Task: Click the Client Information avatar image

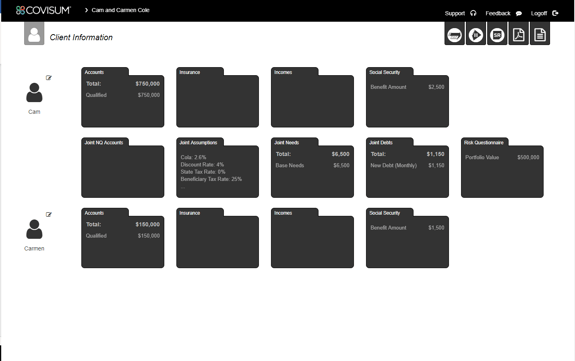Action: point(34,34)
